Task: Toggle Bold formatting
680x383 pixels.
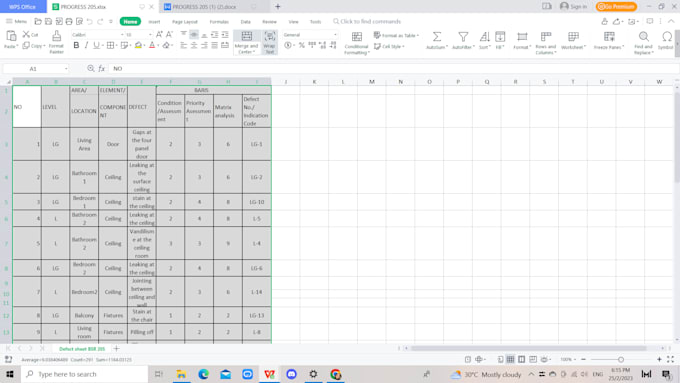Action: [76, 45]
